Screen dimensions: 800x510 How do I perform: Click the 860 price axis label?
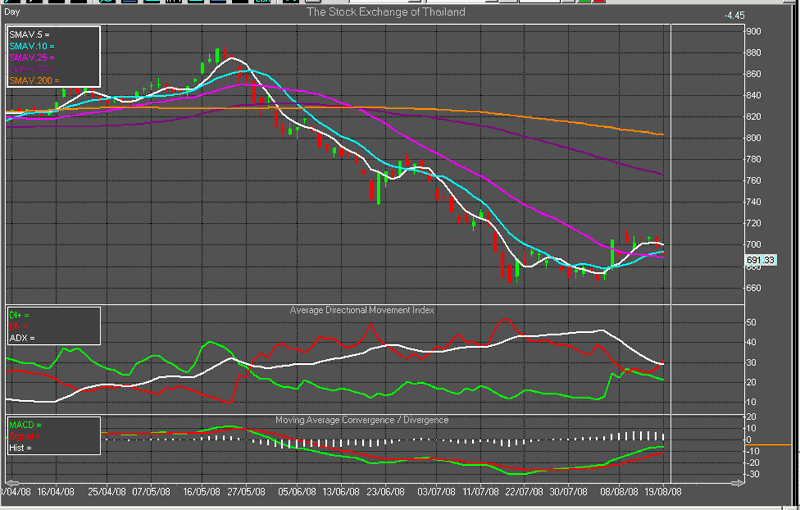coord(754,74)
